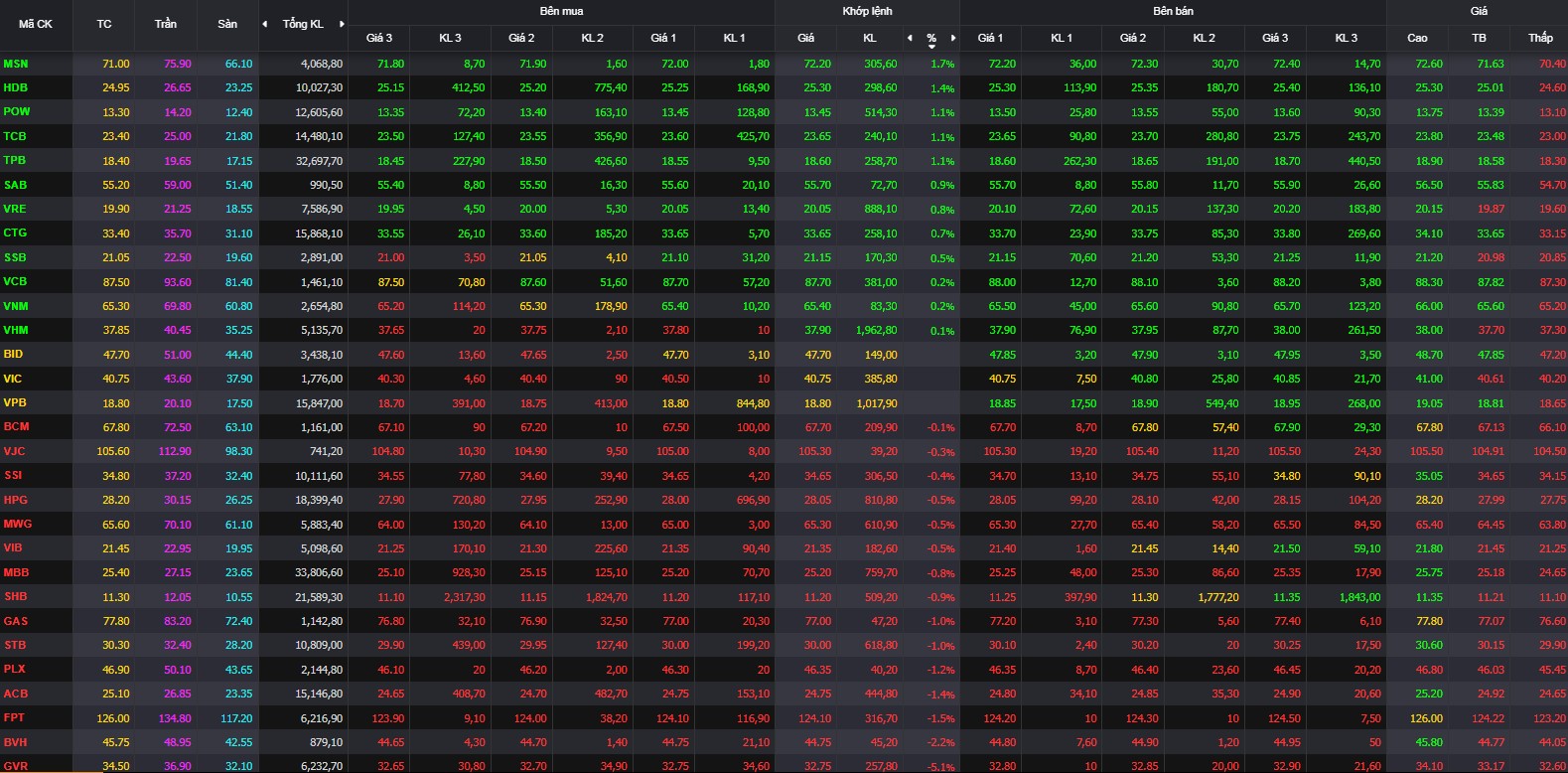Image resolution: width=1568 pixels, height=773 pixels.
Task: Open the POW stock symbol
Action: 17,111
